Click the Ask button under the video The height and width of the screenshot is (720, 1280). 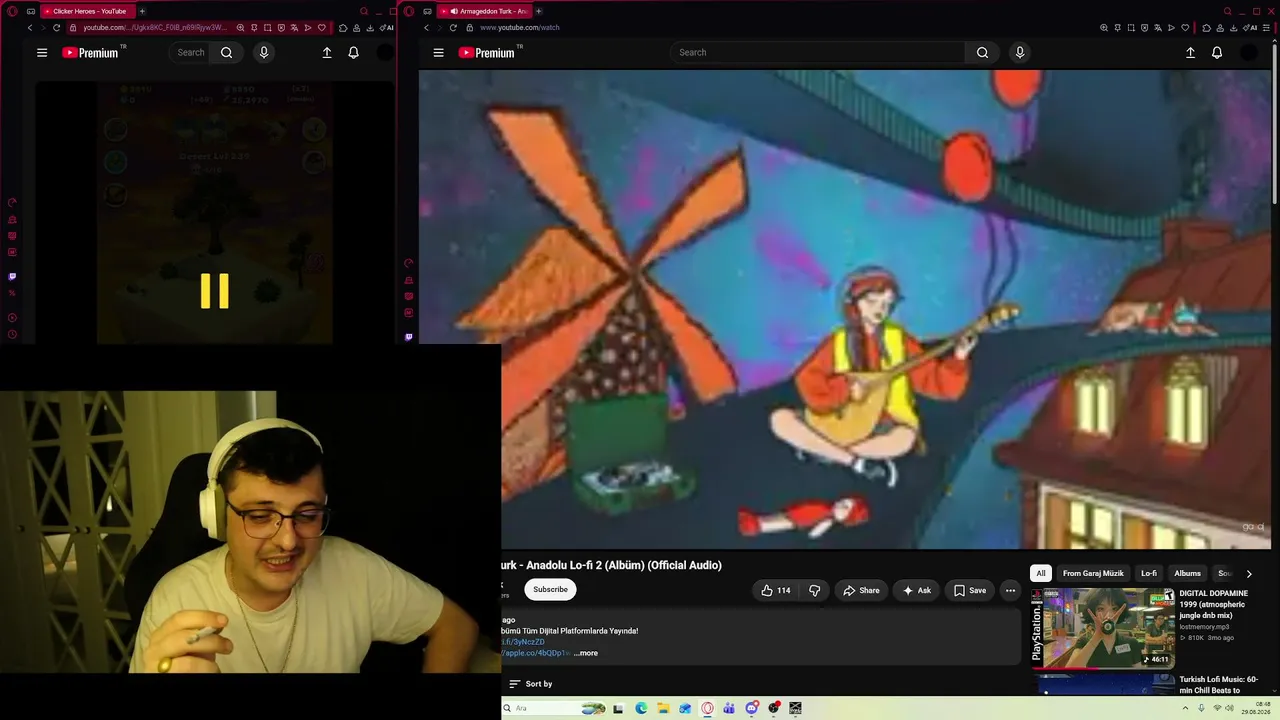tap(916, 591)
